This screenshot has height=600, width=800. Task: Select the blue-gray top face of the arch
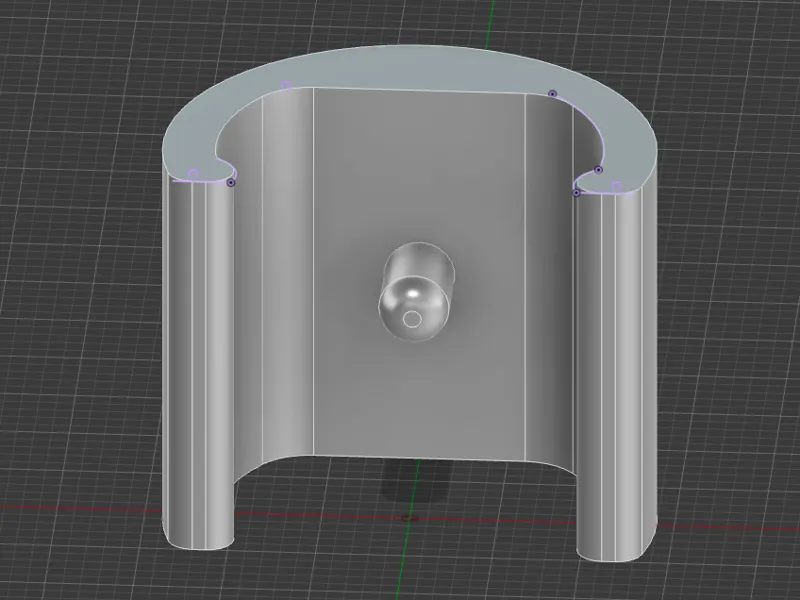pos(408,69)
